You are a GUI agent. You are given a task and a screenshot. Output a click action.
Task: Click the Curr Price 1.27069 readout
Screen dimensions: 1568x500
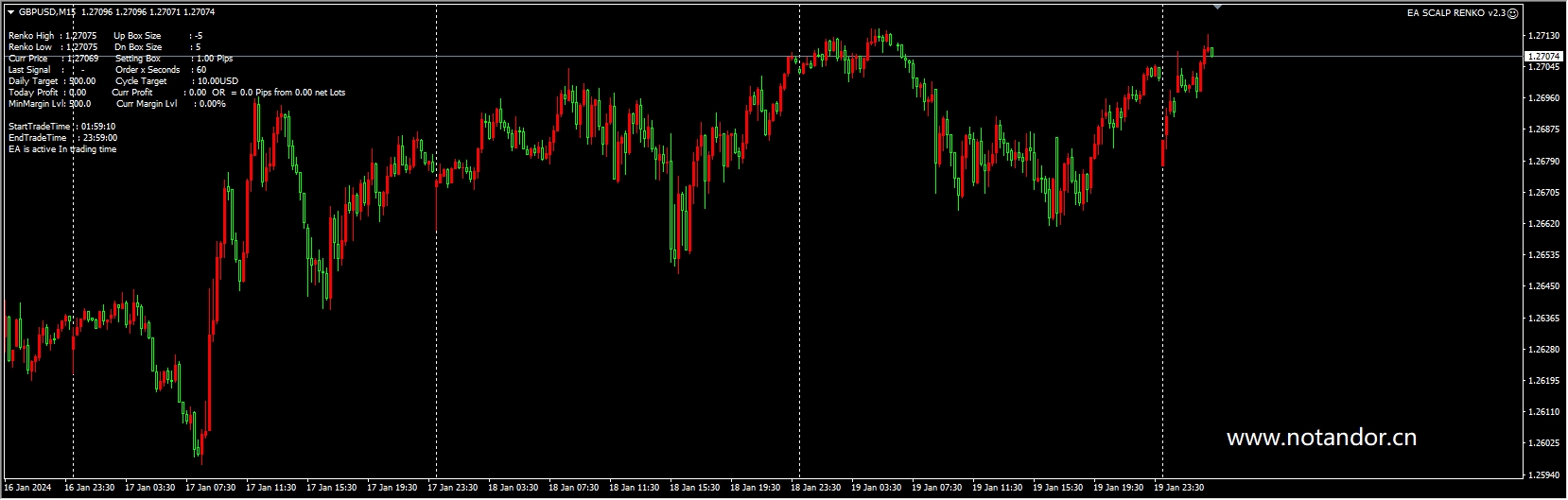[x=54, y=59]
